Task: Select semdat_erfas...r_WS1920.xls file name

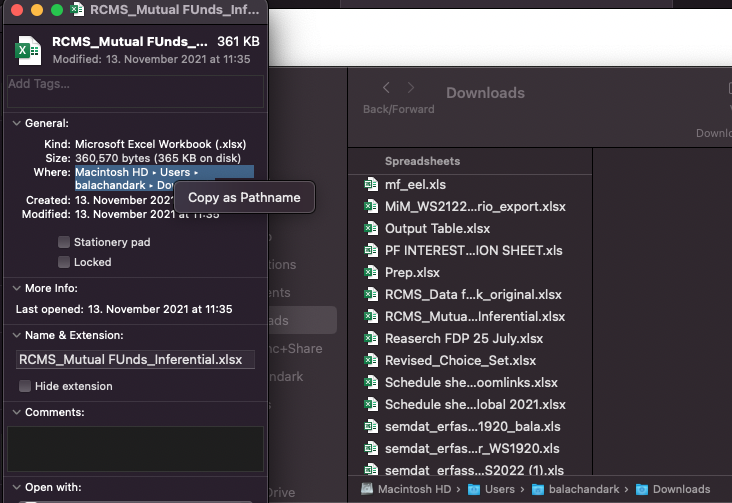Action: click(472, 448)
